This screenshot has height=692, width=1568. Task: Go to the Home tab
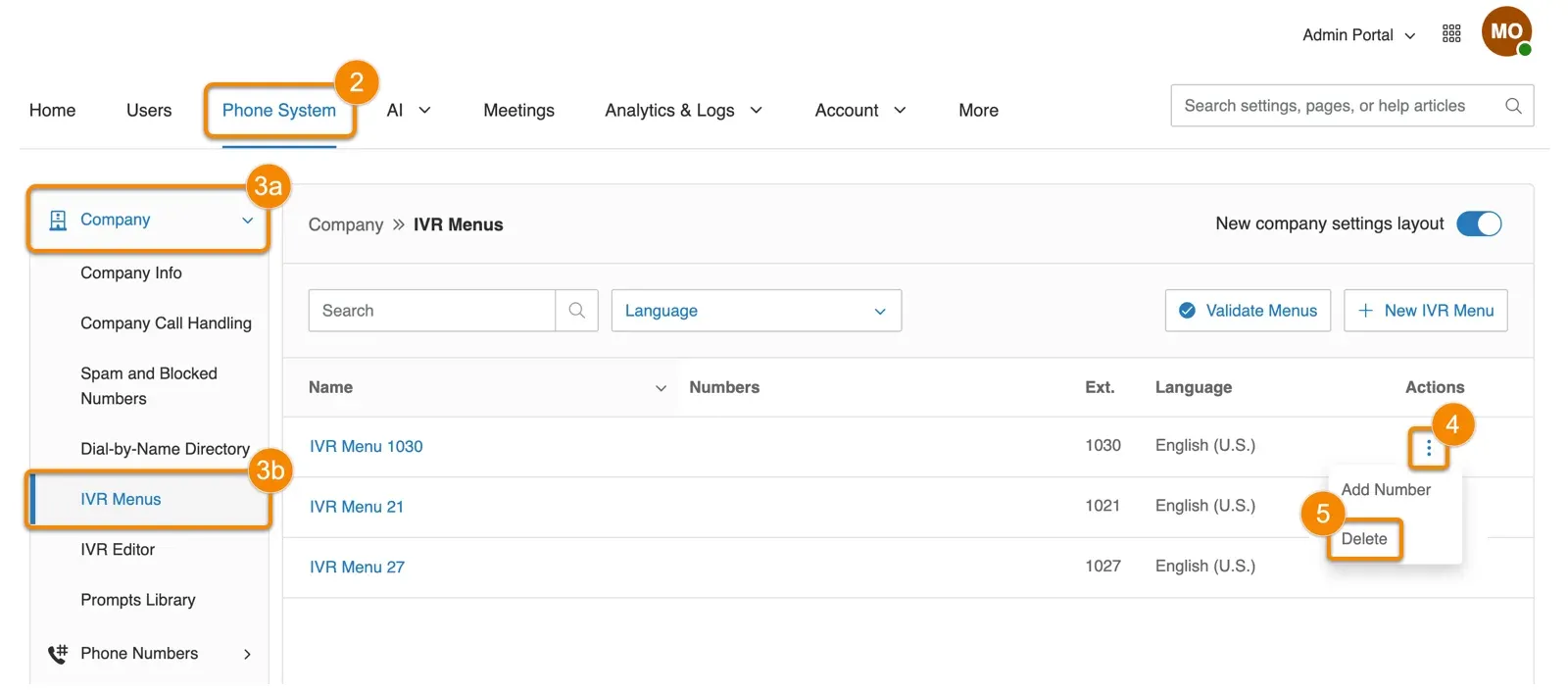(52, 111)
